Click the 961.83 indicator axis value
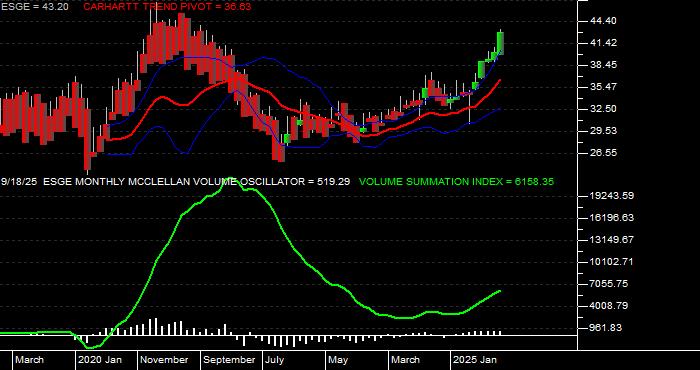Viewport: 700px width, 370px height. (x=606, y=328)
